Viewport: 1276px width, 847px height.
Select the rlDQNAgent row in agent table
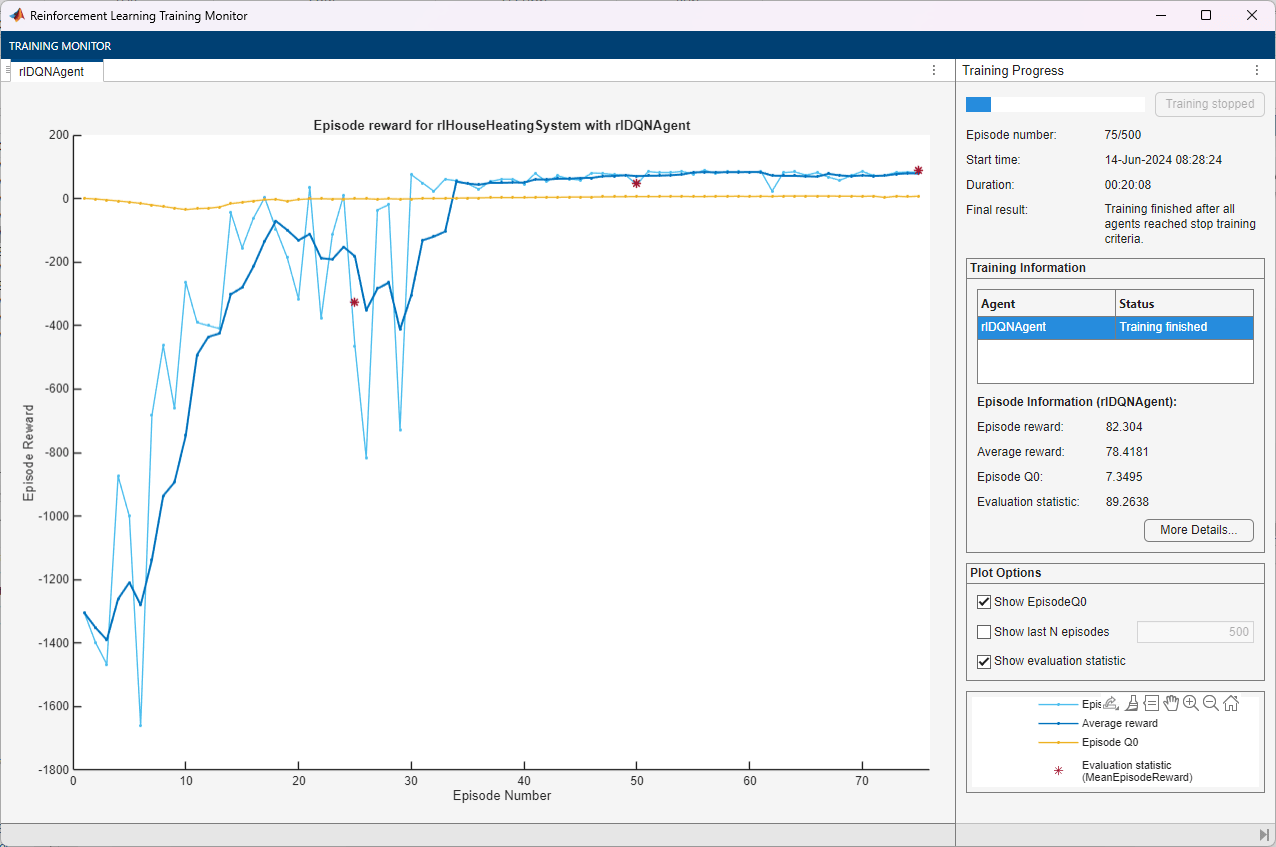1114,327
